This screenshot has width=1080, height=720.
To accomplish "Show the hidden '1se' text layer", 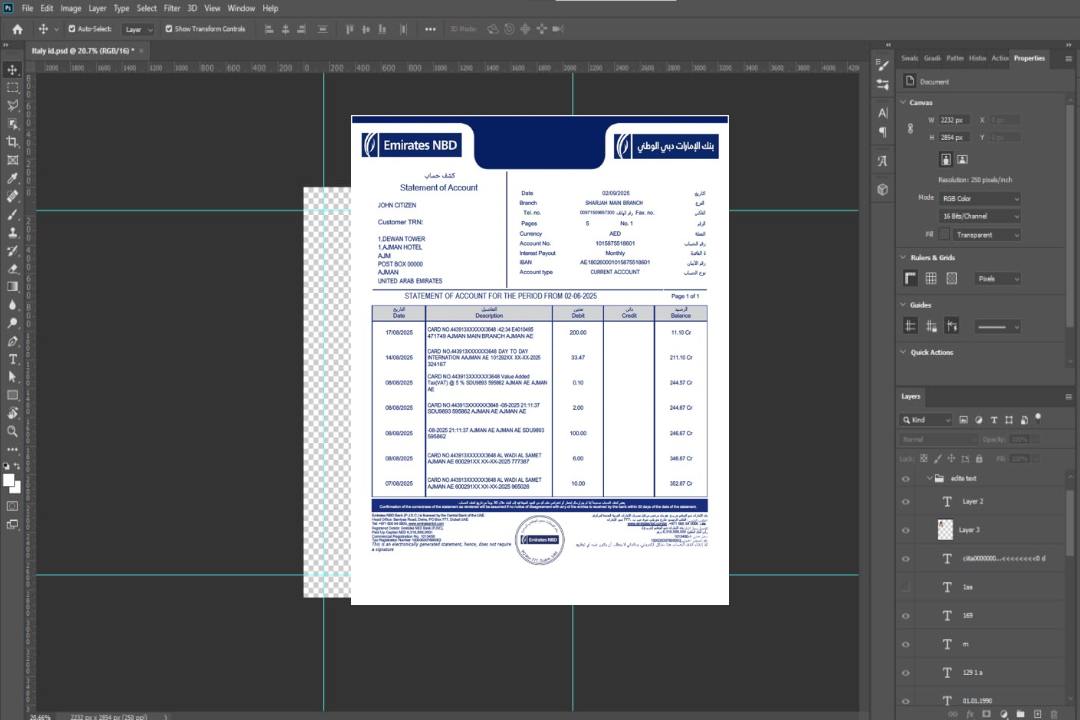I will click(906, 587).
